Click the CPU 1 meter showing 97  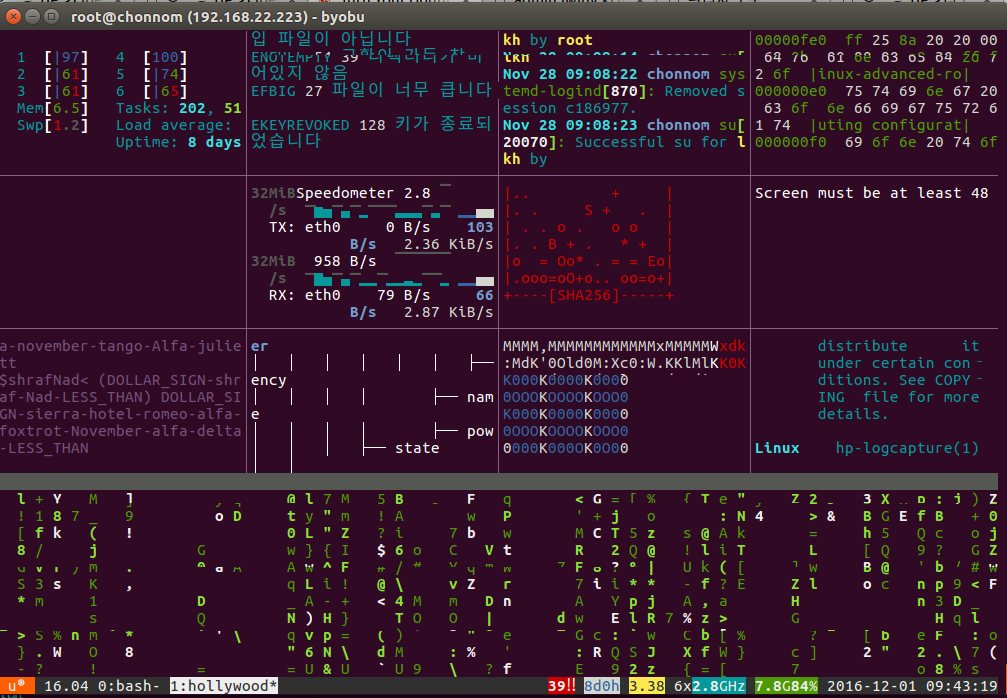click(x=53, y=57)
